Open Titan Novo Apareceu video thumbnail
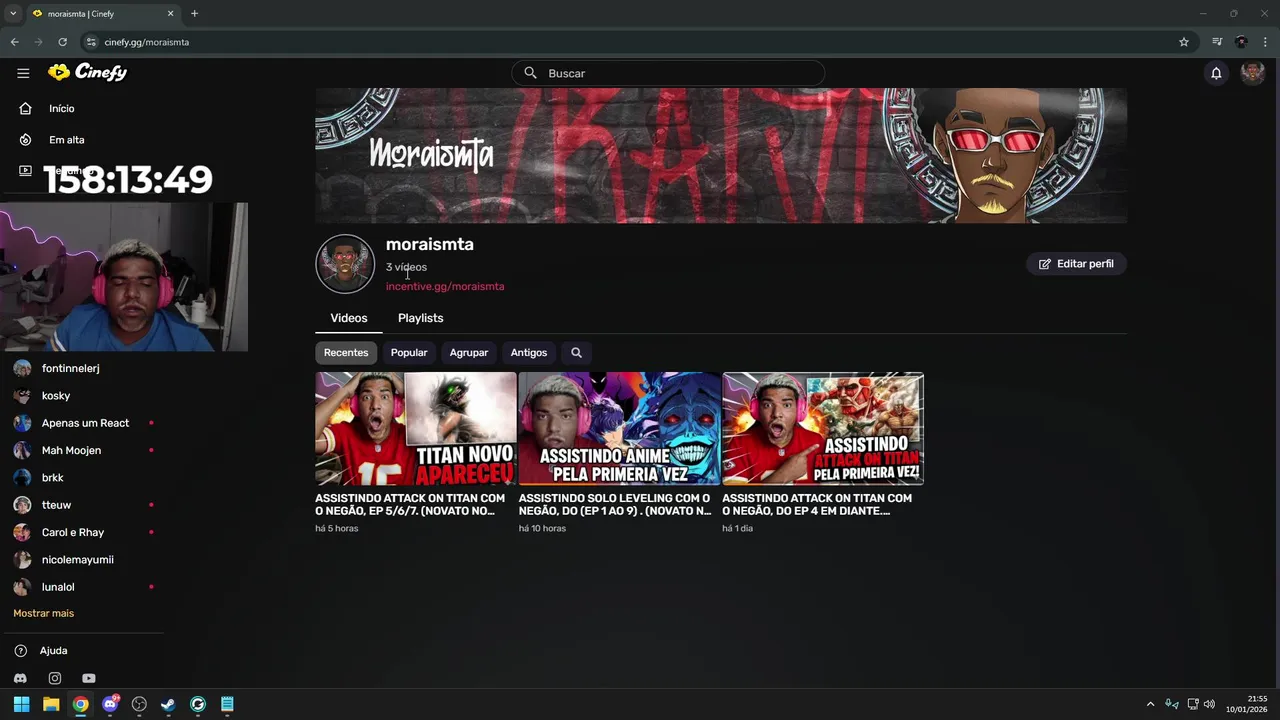Image resolution: width=1280 pixels, height=720 pixels. (416, 428)
